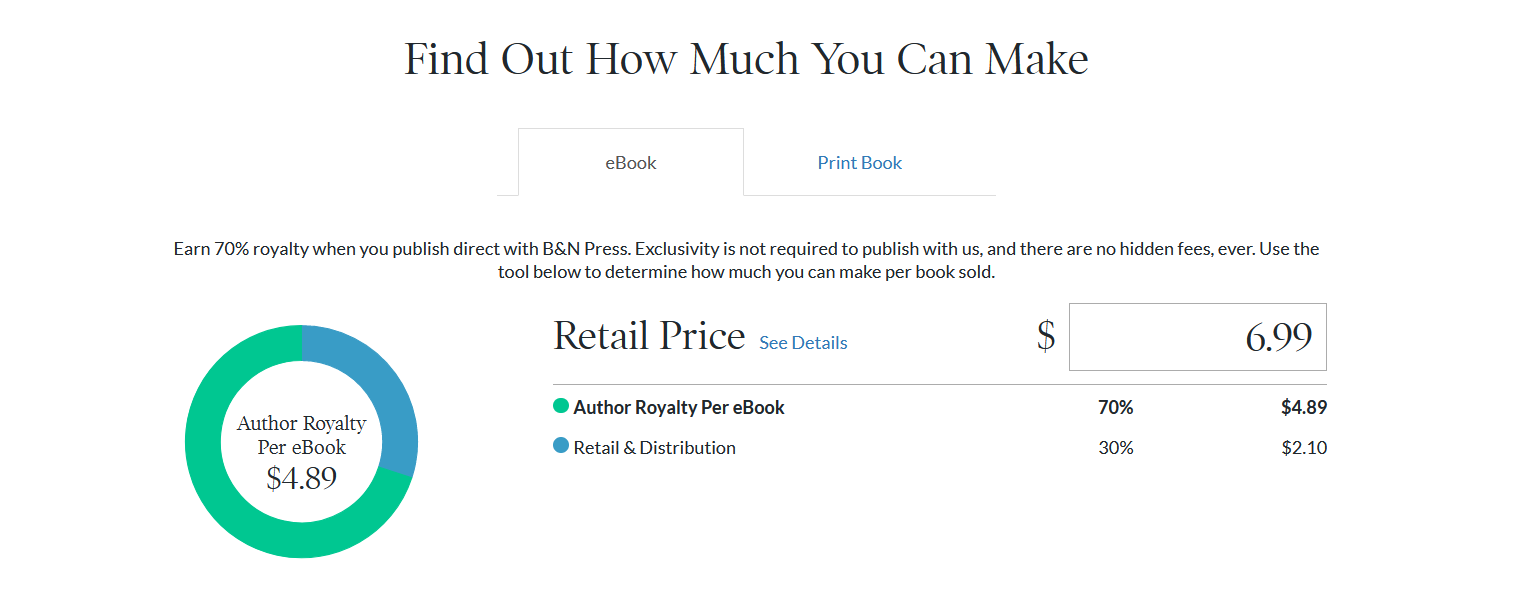Switch to the Print Book tab
Image resolution: width=1523 pixels, height=612 pixels.
pos(859,162)
